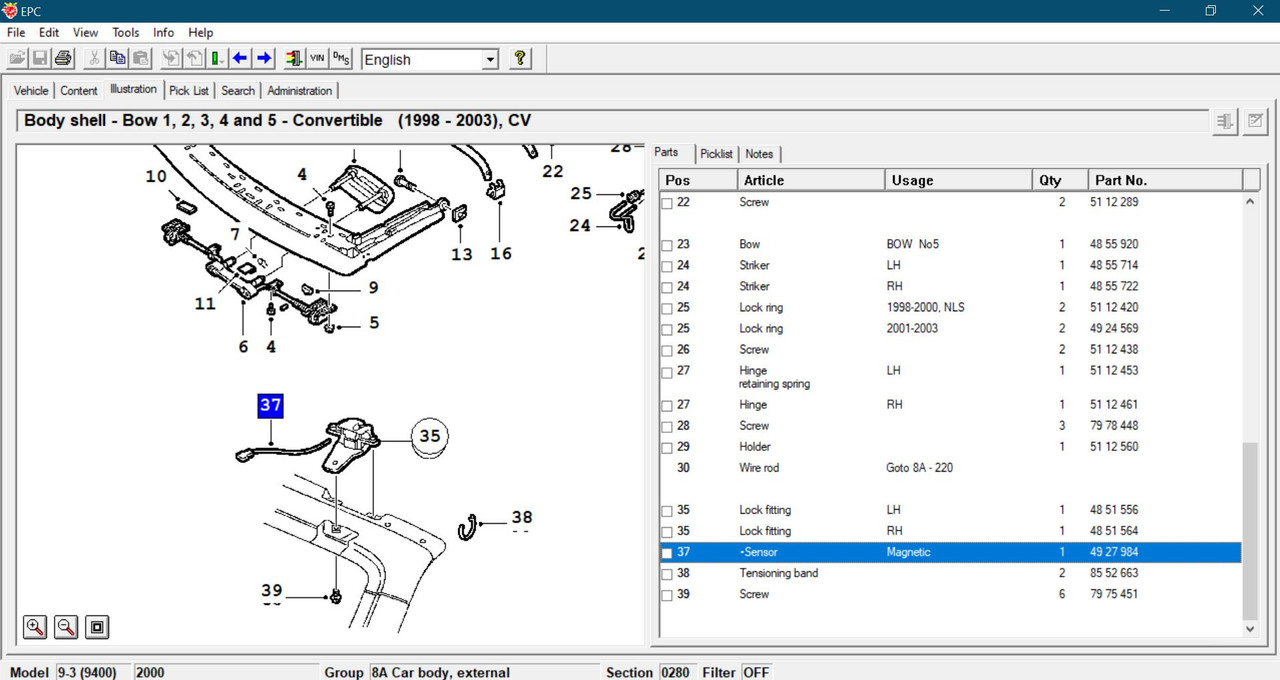Click the DMS toolbar icon

pos(341,59)
